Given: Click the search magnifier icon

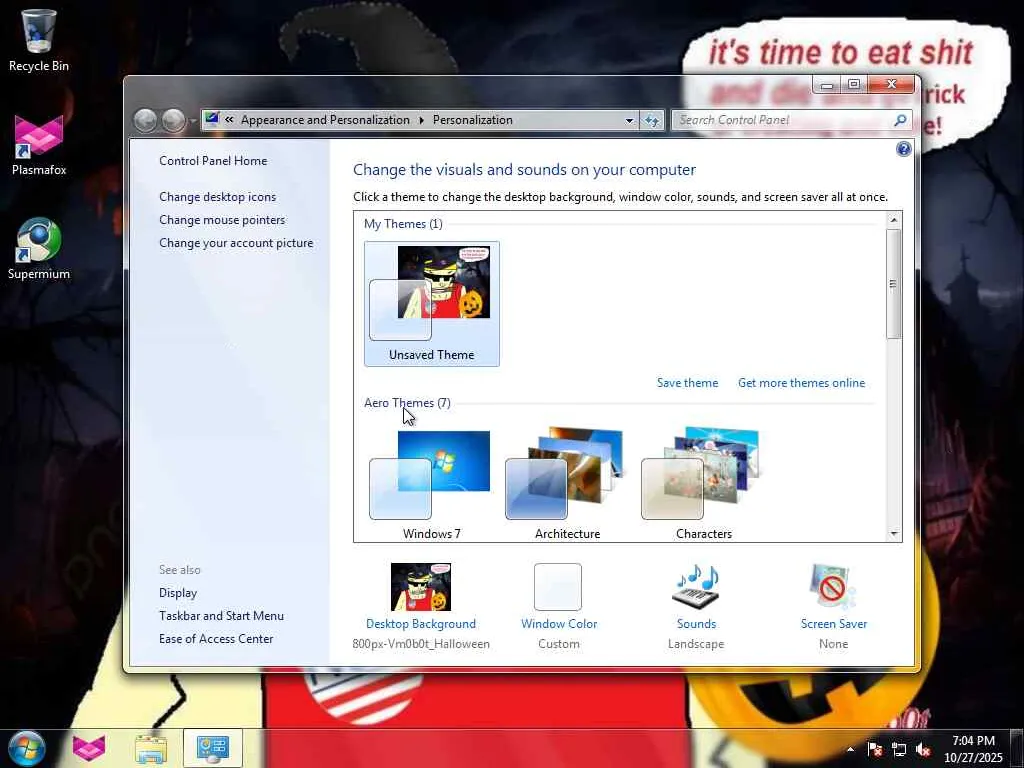Looking at the screenshot, I should [901, 120].
